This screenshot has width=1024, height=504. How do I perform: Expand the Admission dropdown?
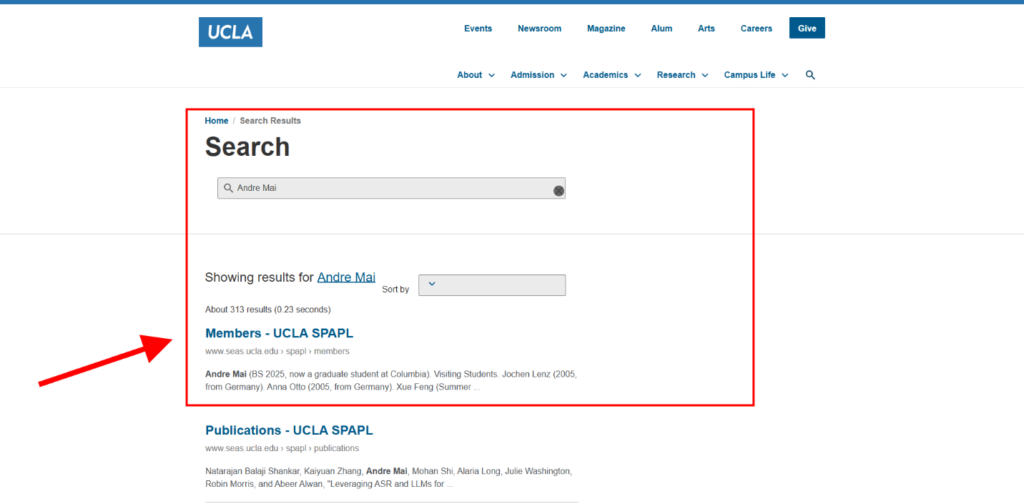[539, 75]
